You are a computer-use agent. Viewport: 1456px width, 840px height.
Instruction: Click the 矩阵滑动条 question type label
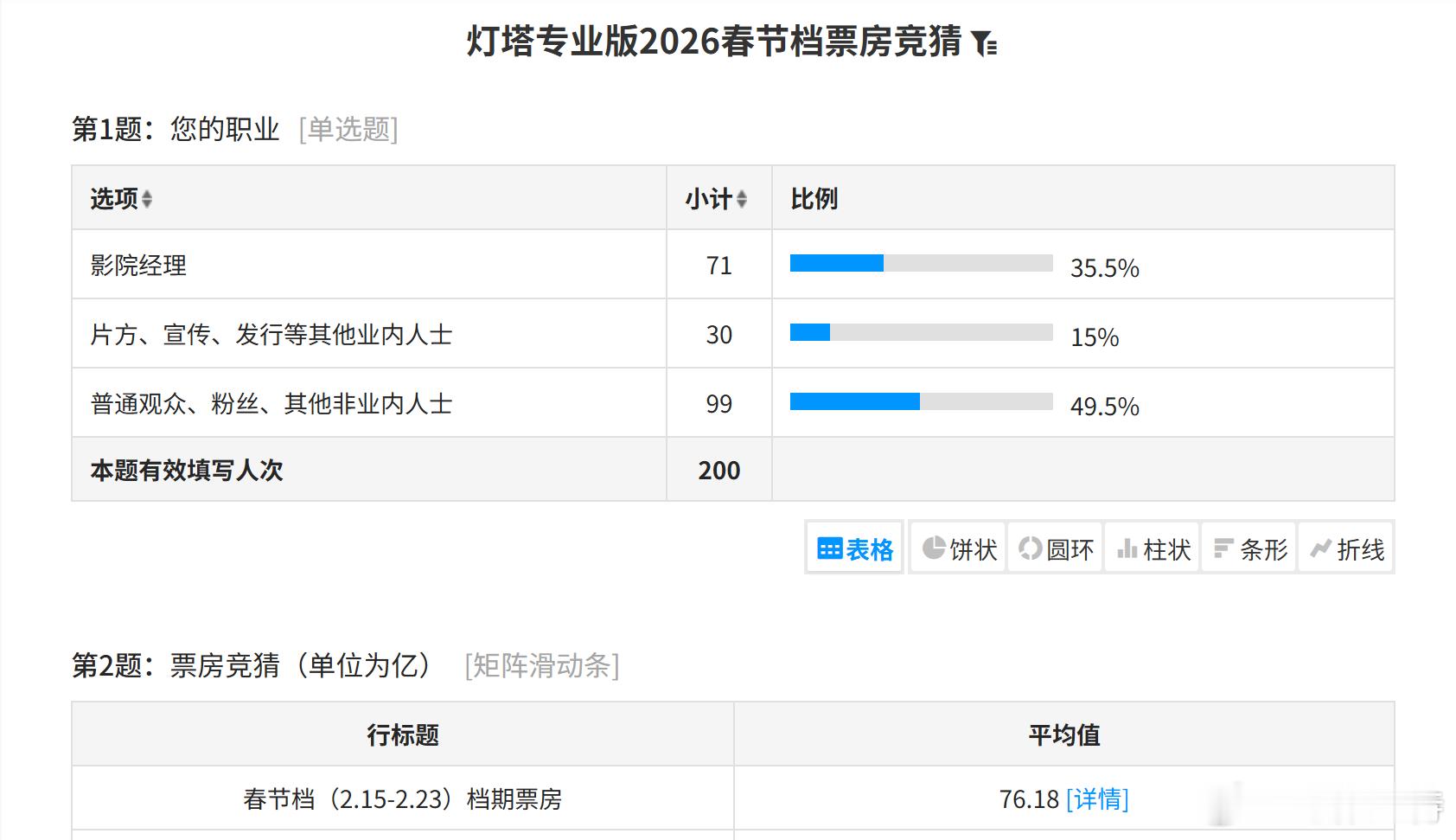point(542,665)
